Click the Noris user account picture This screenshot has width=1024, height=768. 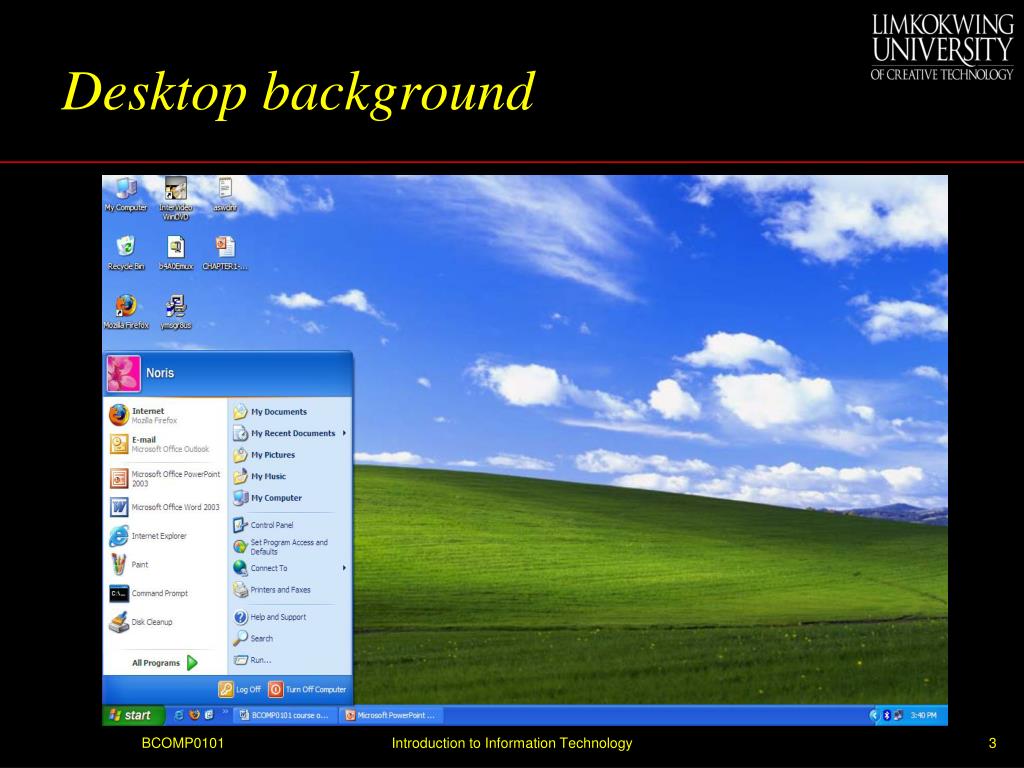tap(123, 373)
